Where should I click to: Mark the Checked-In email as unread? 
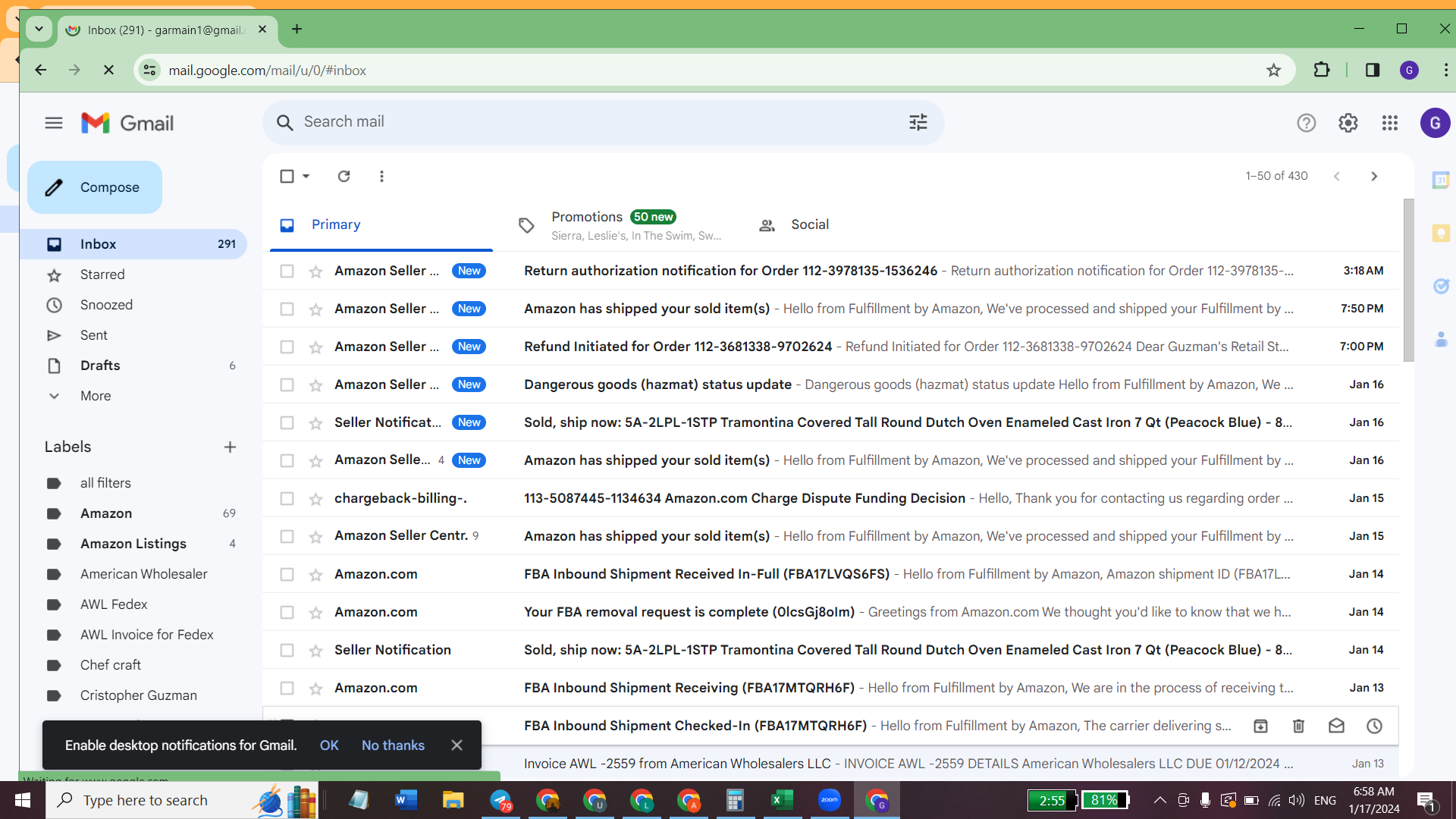[1336, 726]
